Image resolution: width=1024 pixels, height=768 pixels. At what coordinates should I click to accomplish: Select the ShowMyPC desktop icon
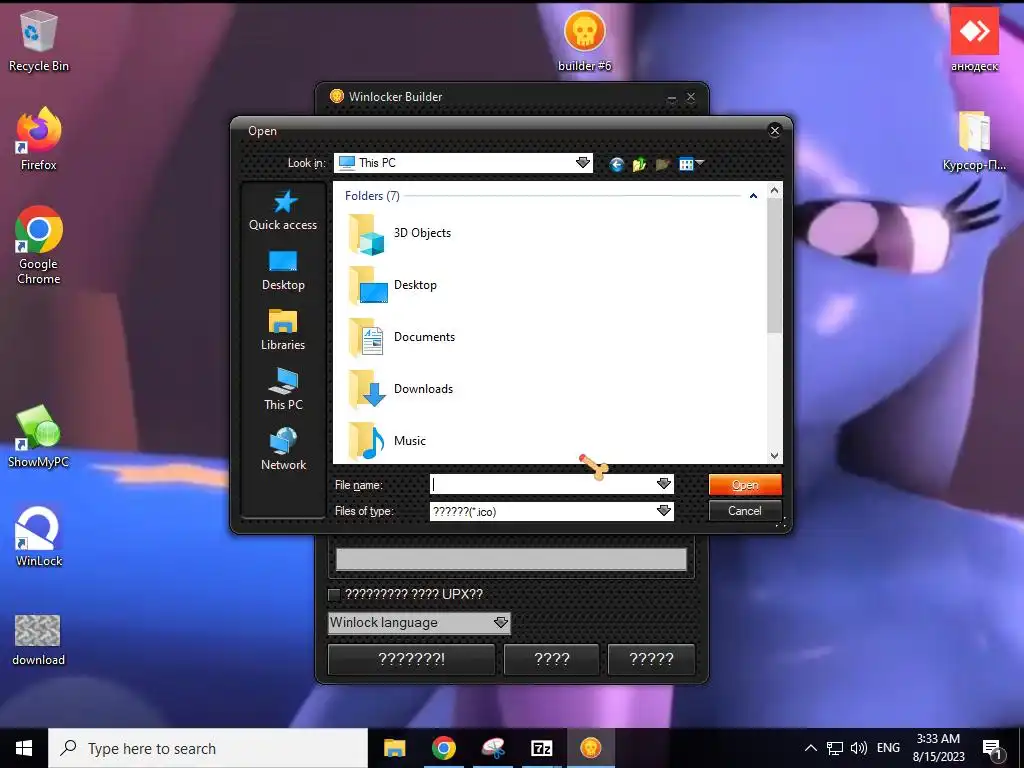click(39, 436)
